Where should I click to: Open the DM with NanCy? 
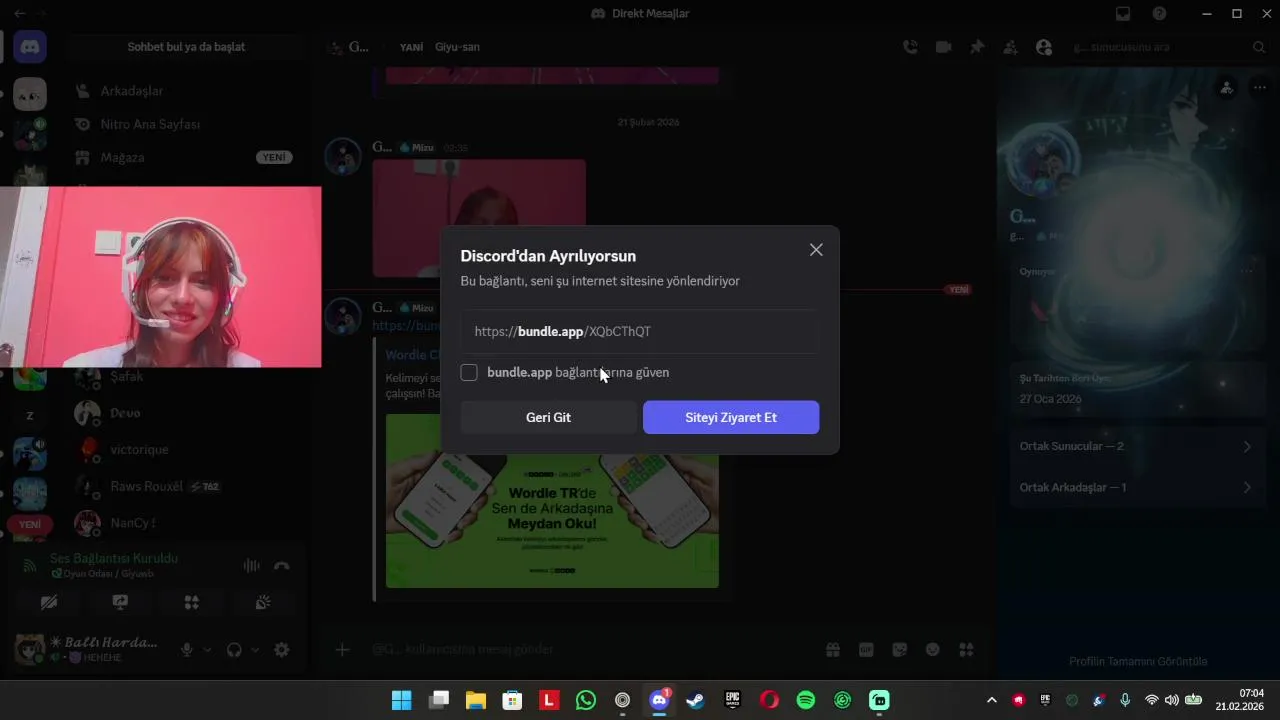[x=185, y=522]
